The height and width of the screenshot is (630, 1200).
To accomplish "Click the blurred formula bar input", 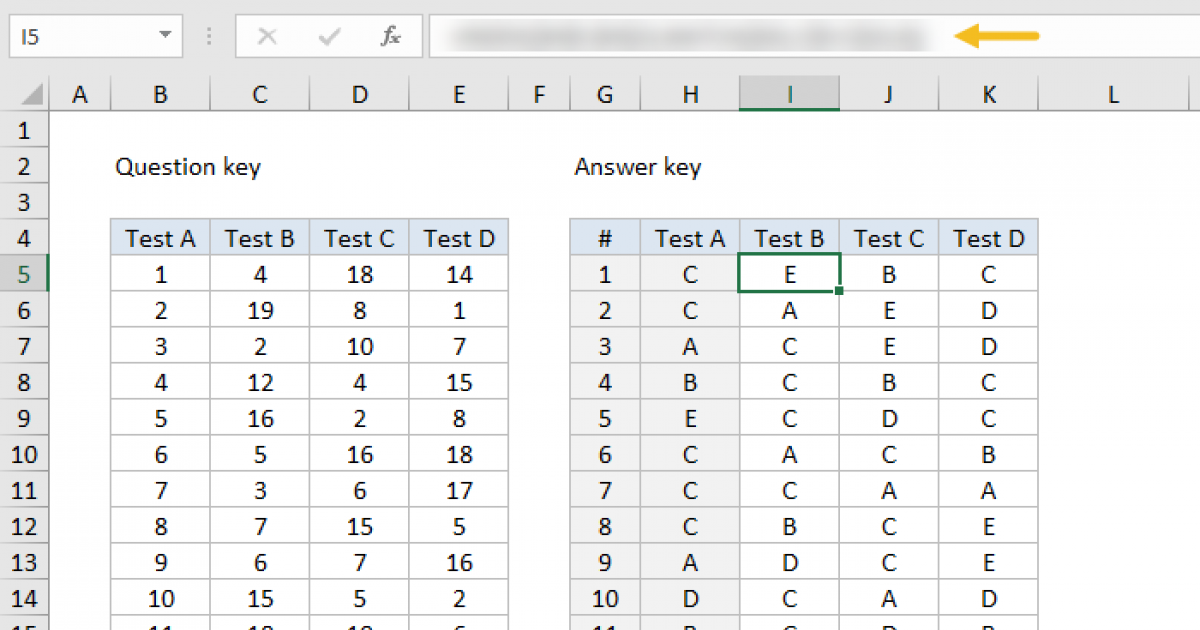I will [x=690, y=37].
